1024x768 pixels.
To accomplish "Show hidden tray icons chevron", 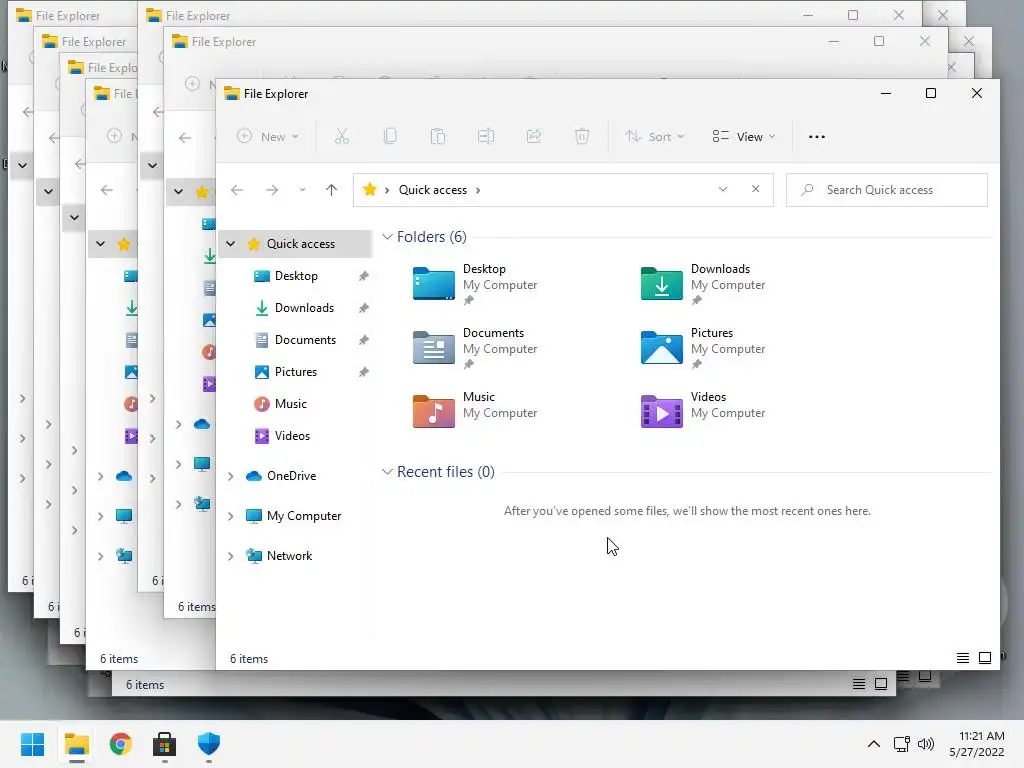I will point(874,744).
